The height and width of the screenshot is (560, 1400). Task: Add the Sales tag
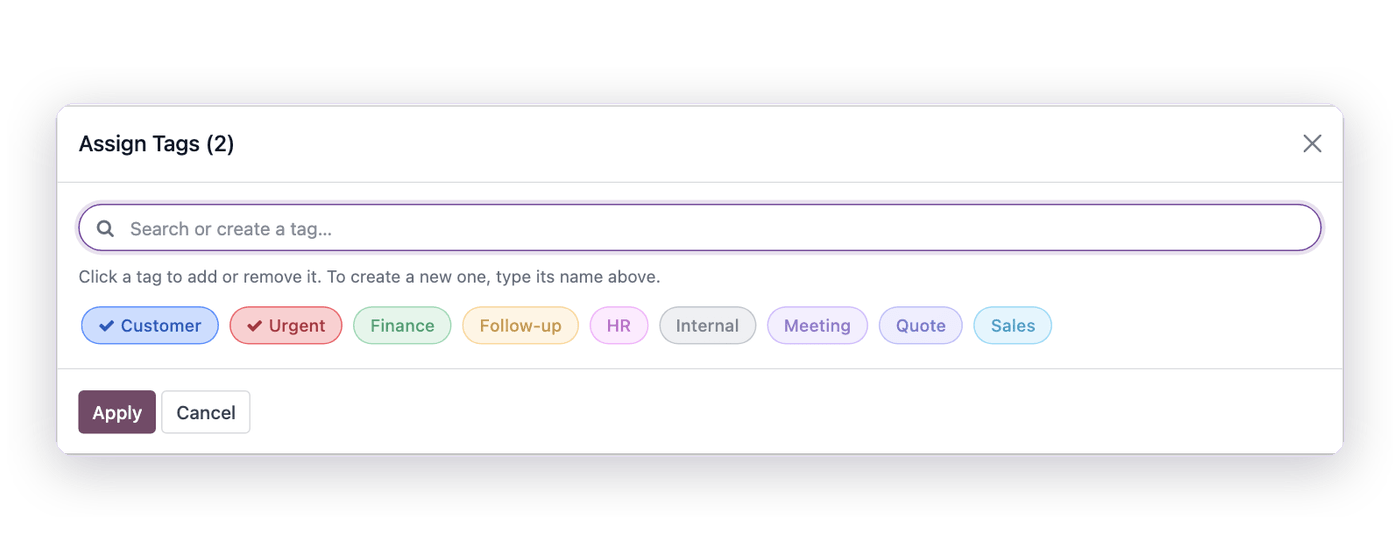1013,325
